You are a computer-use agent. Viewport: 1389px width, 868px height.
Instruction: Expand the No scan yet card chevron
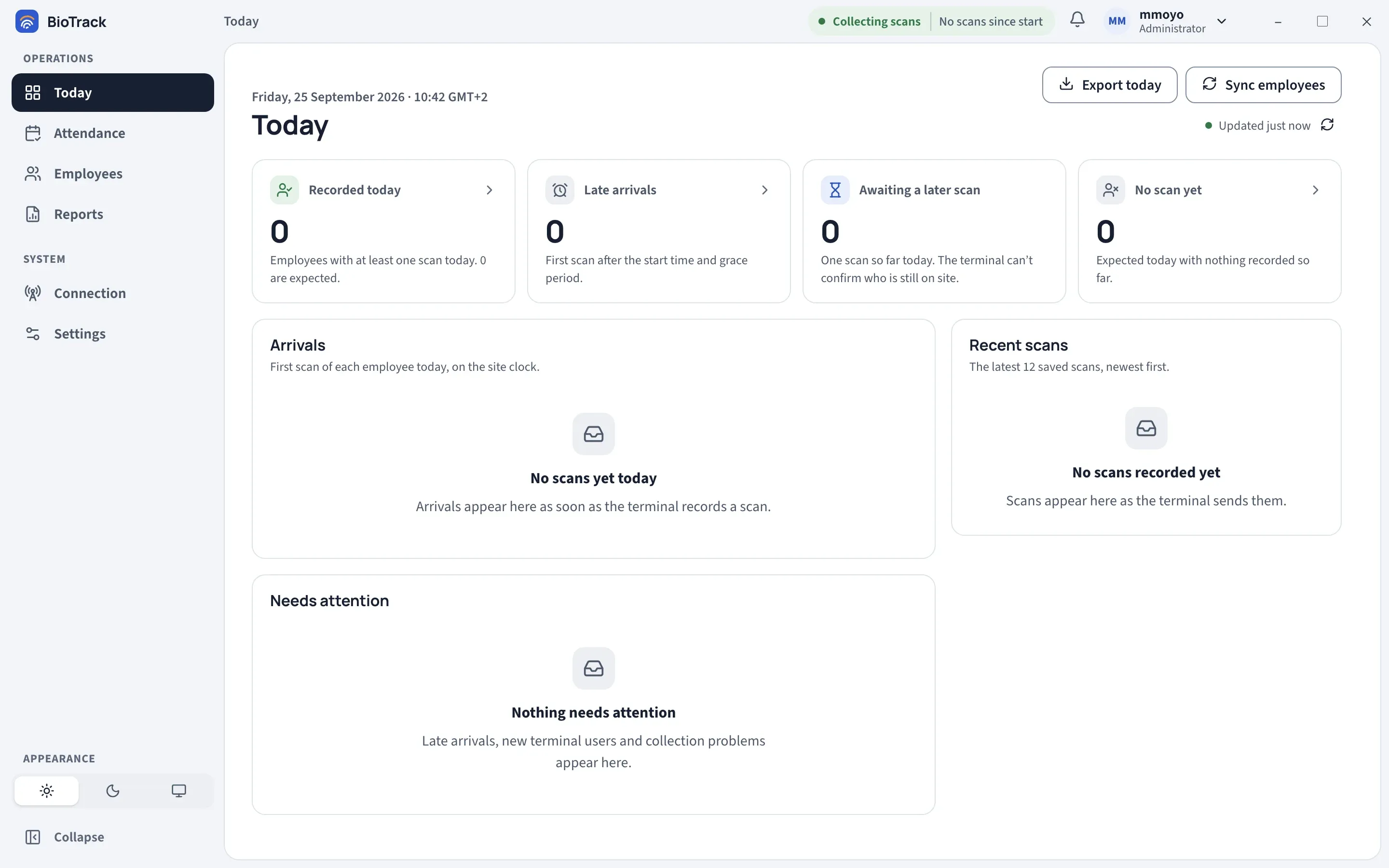click(1316, 190)
